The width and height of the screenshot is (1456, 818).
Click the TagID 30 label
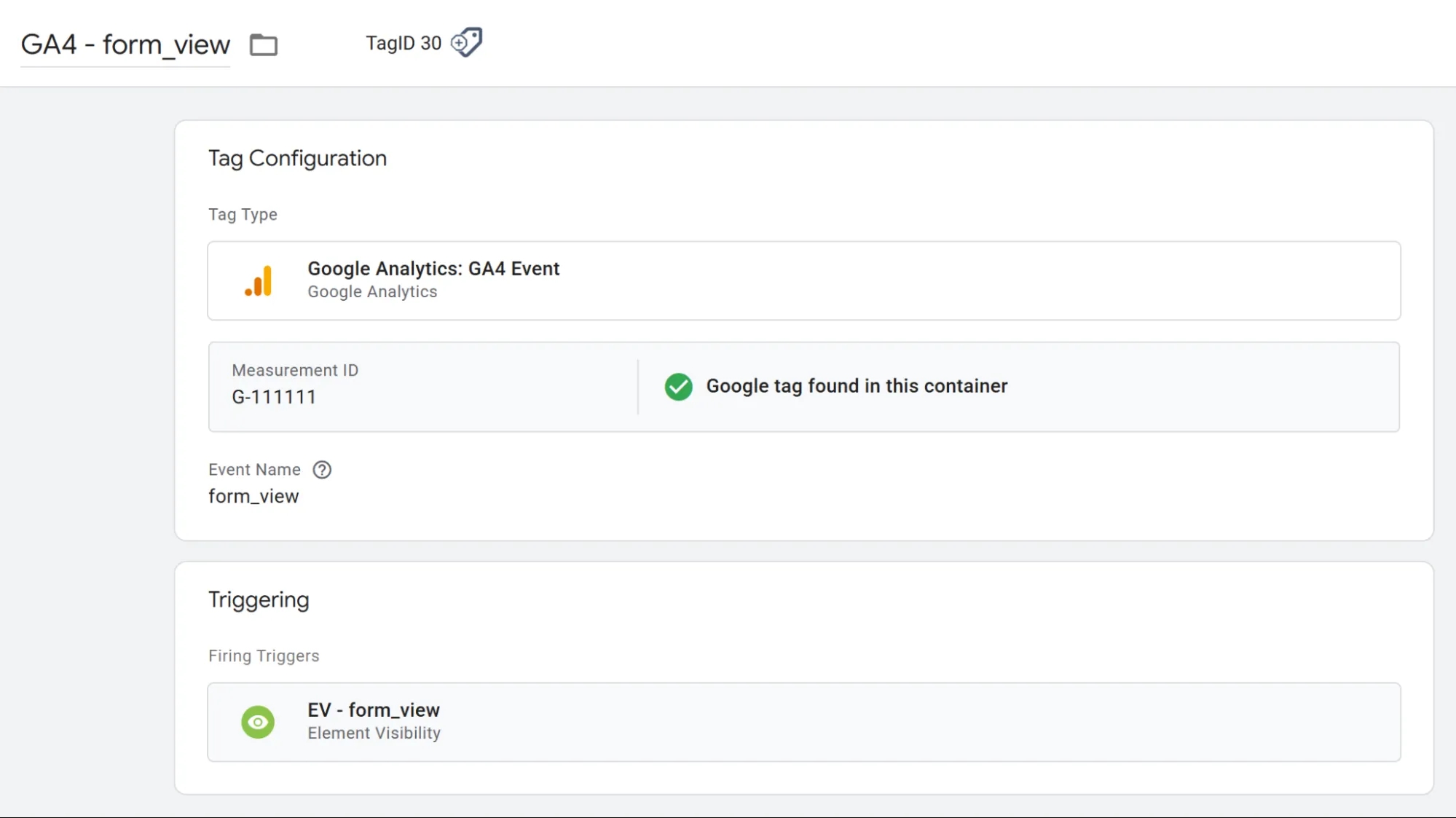(404, 43)
